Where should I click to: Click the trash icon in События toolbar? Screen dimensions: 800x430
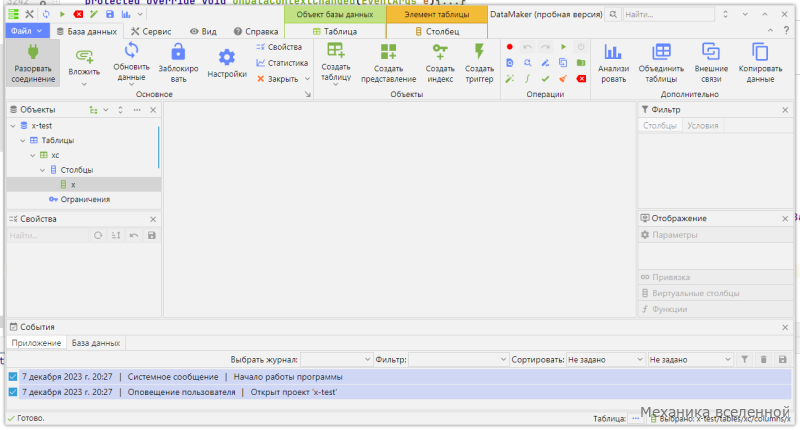tap(763, 360)
